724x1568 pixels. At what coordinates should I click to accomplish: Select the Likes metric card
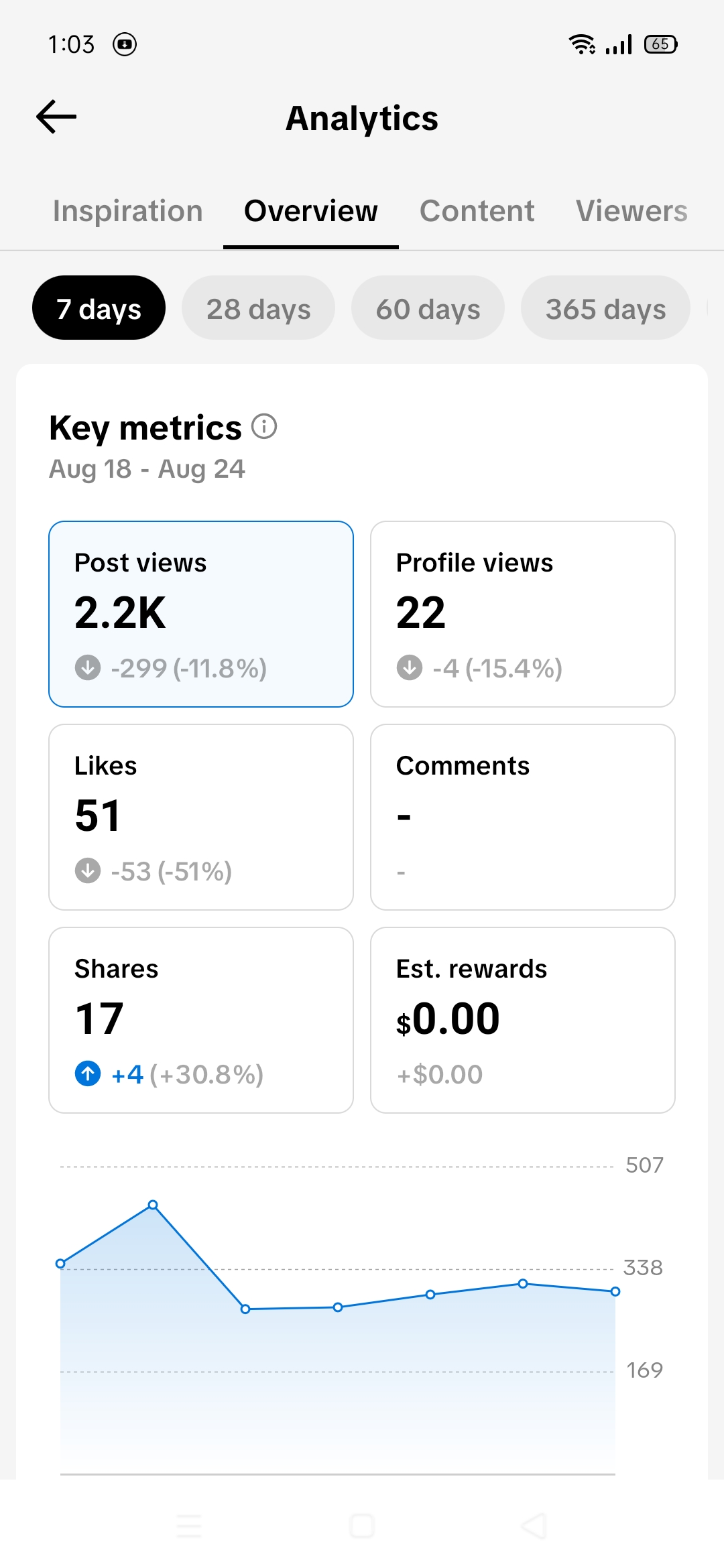point(201,817)
